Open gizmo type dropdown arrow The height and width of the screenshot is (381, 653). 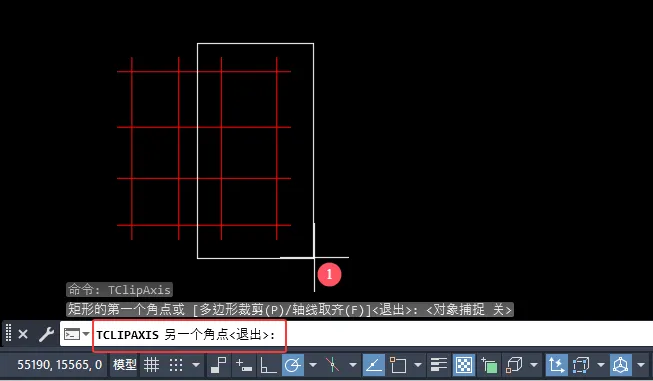point(641,365)
